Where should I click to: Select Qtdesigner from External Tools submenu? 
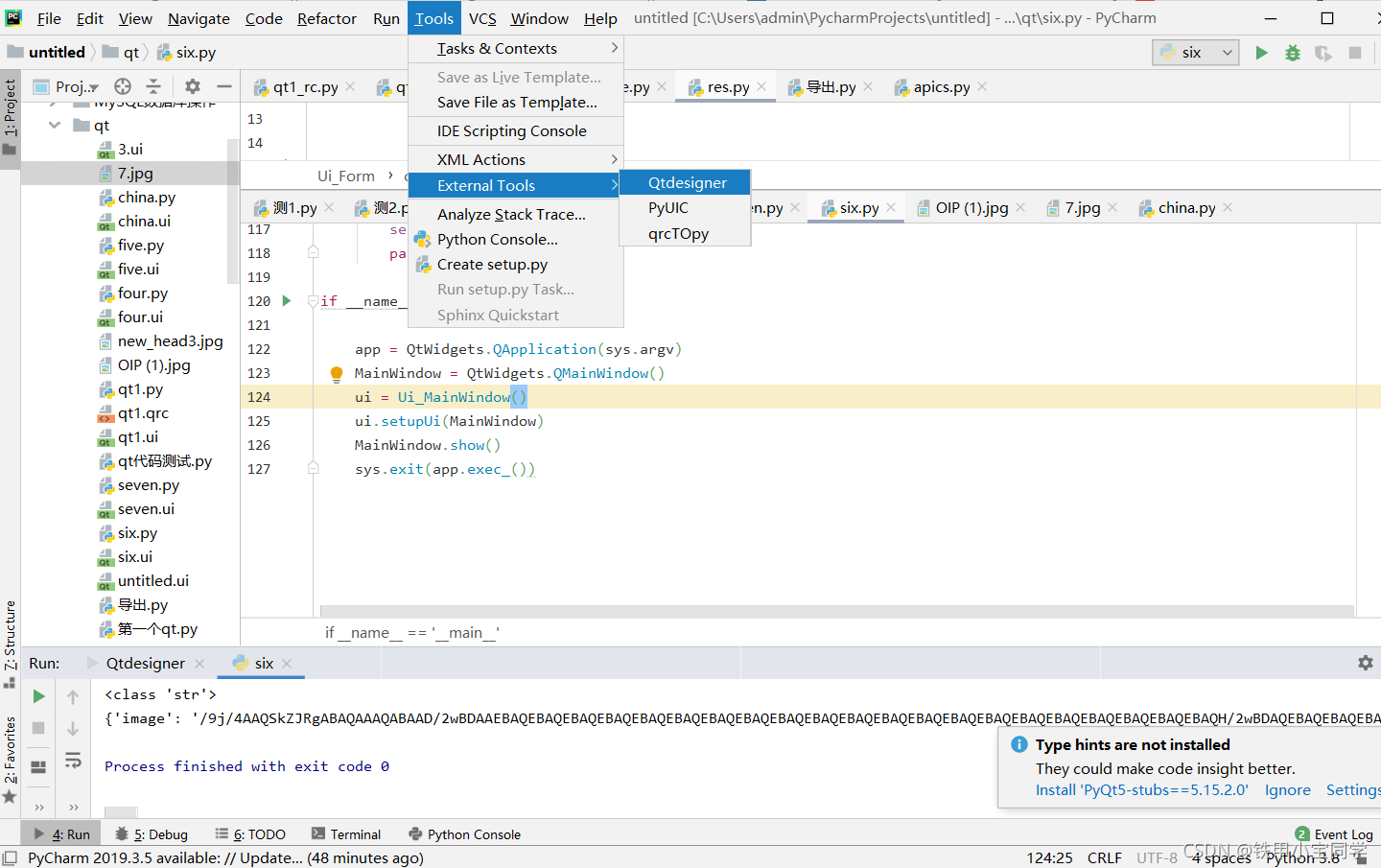click(687, 183)
